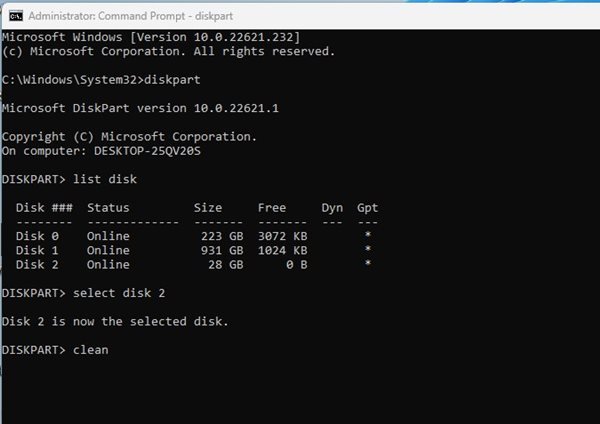
Task: Click the Status column header
Action: pos(108,207)
